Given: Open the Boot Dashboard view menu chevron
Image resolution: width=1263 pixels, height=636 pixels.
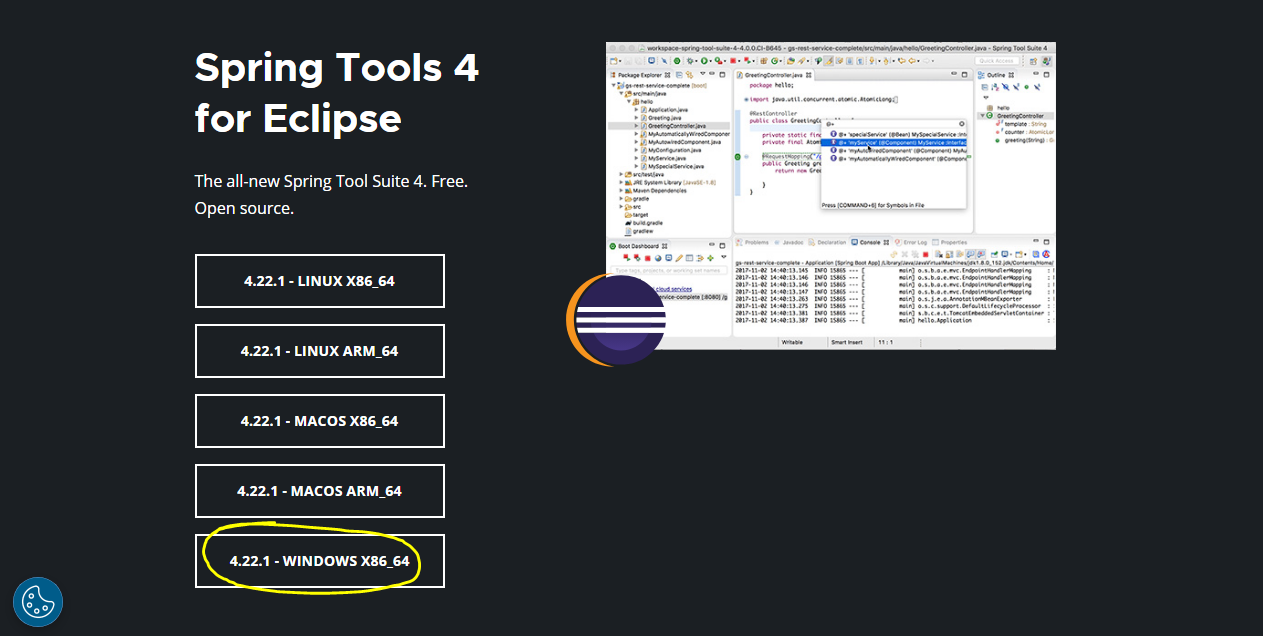Looking at the screenshot, I should [x=723, y=257].
